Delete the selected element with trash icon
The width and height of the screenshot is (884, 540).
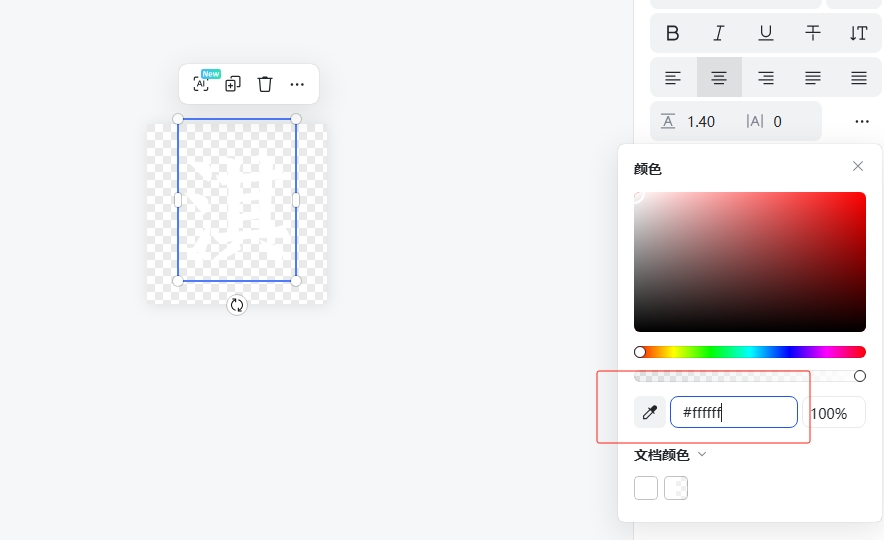pyautogui.click(x=265, y=84)
